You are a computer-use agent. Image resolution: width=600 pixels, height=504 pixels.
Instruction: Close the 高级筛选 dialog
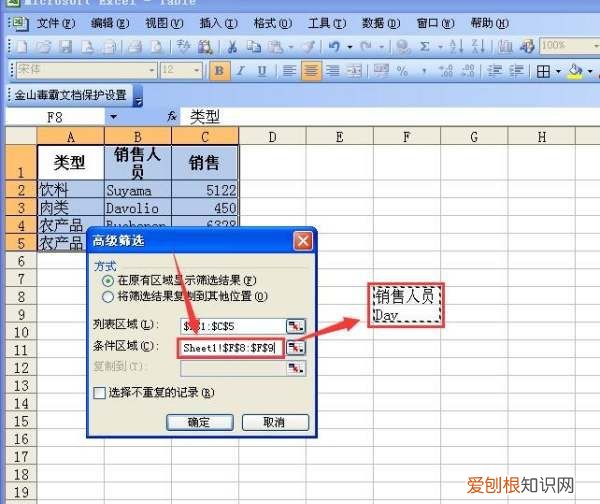(x=303, y=241)
